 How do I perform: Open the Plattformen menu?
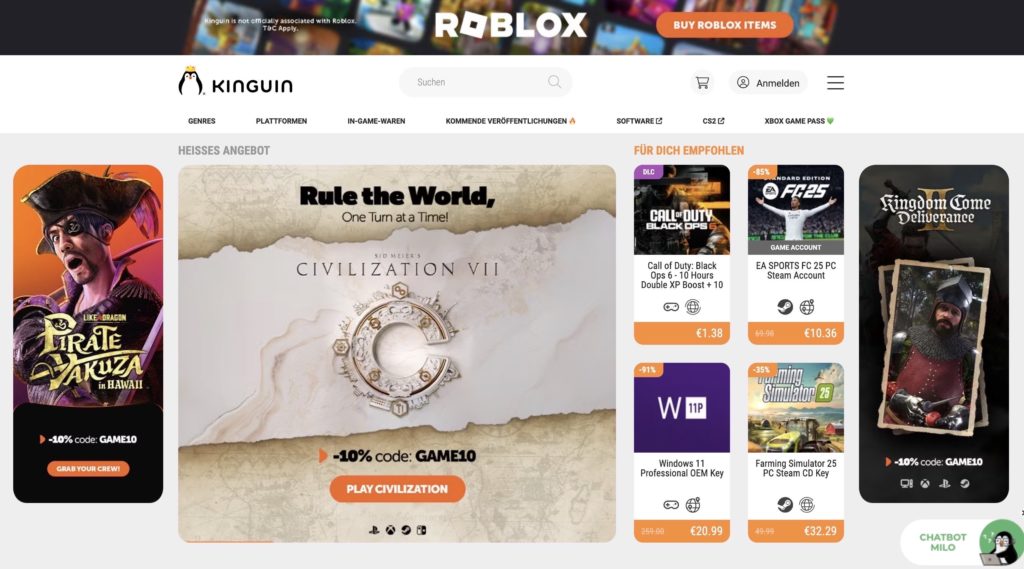pyautogui.click(x=281, y=121)
